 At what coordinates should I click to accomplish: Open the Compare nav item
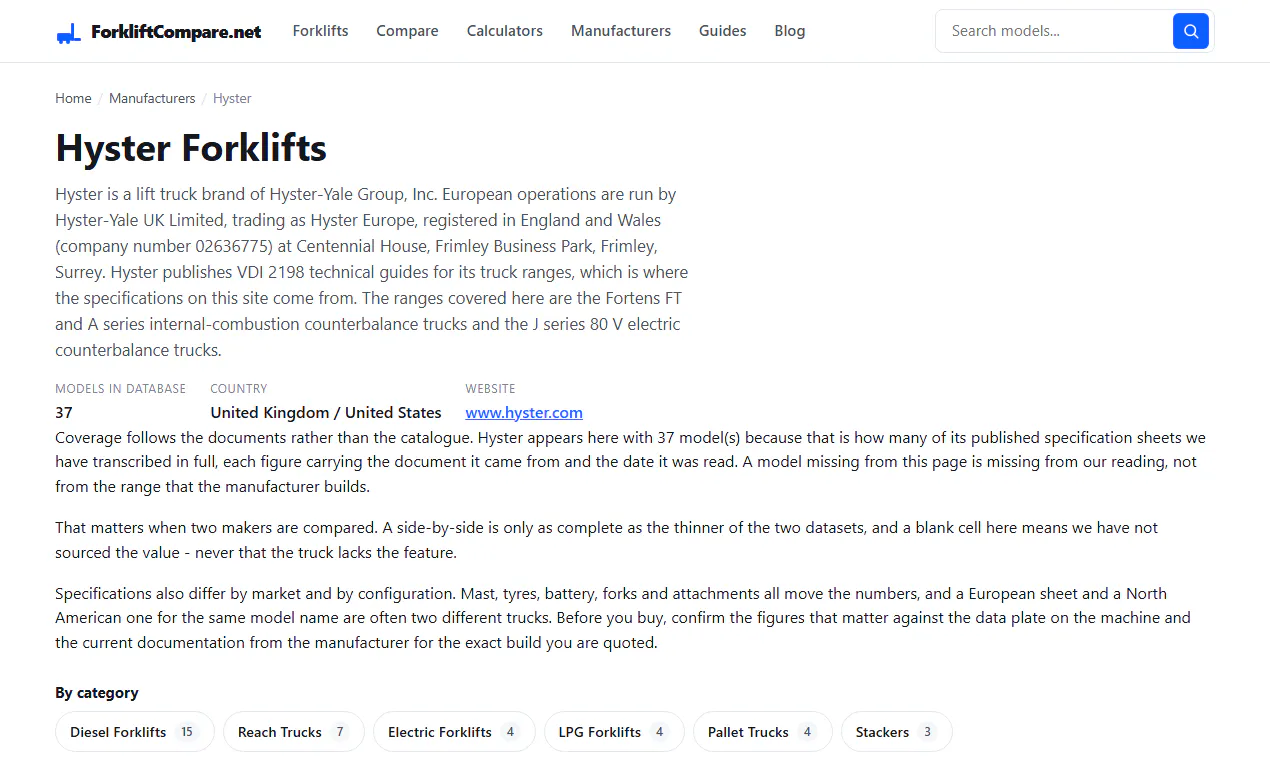point(407,31)
